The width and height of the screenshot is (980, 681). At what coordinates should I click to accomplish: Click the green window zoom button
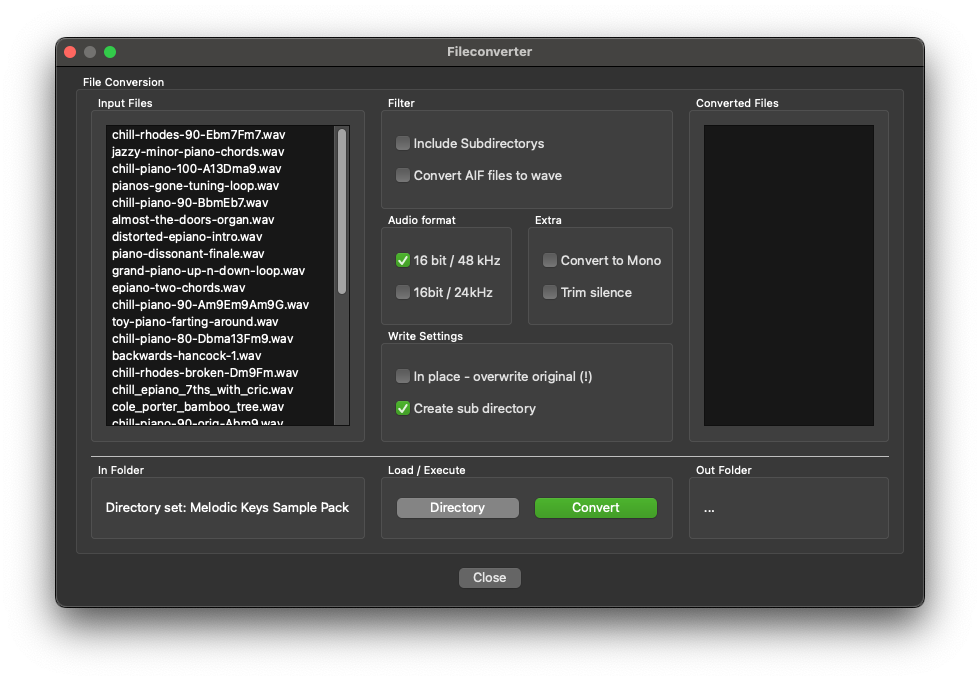tap(110, 52)
